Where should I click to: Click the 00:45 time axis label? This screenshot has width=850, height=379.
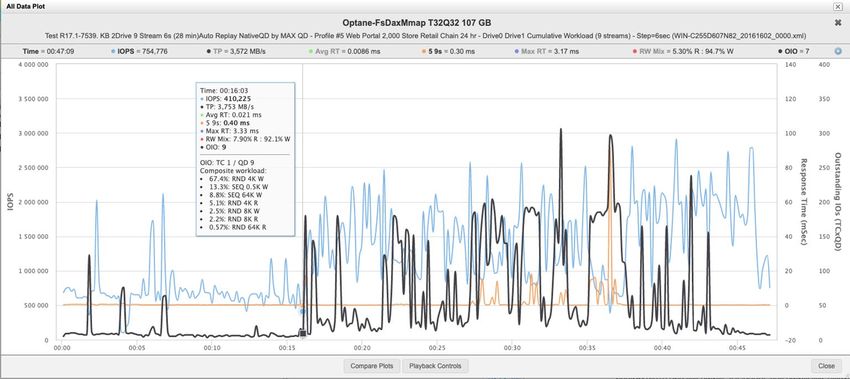(737, 348)
